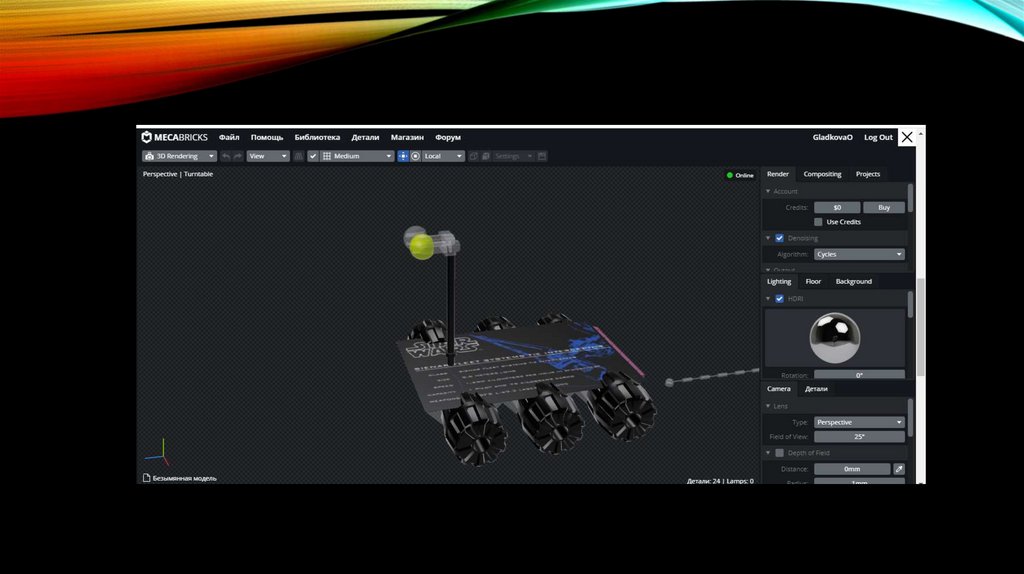The width and height of the screenshot is (1024, 574).
Task: Click the blue move gizmo icon
Action: [x=403, y=156]
